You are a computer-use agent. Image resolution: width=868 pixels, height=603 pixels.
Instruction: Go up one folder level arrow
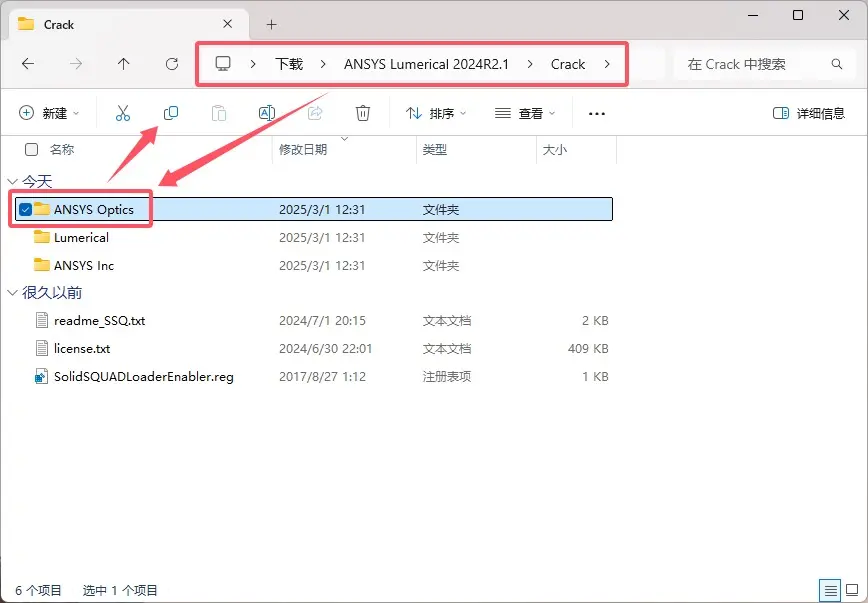124,64
